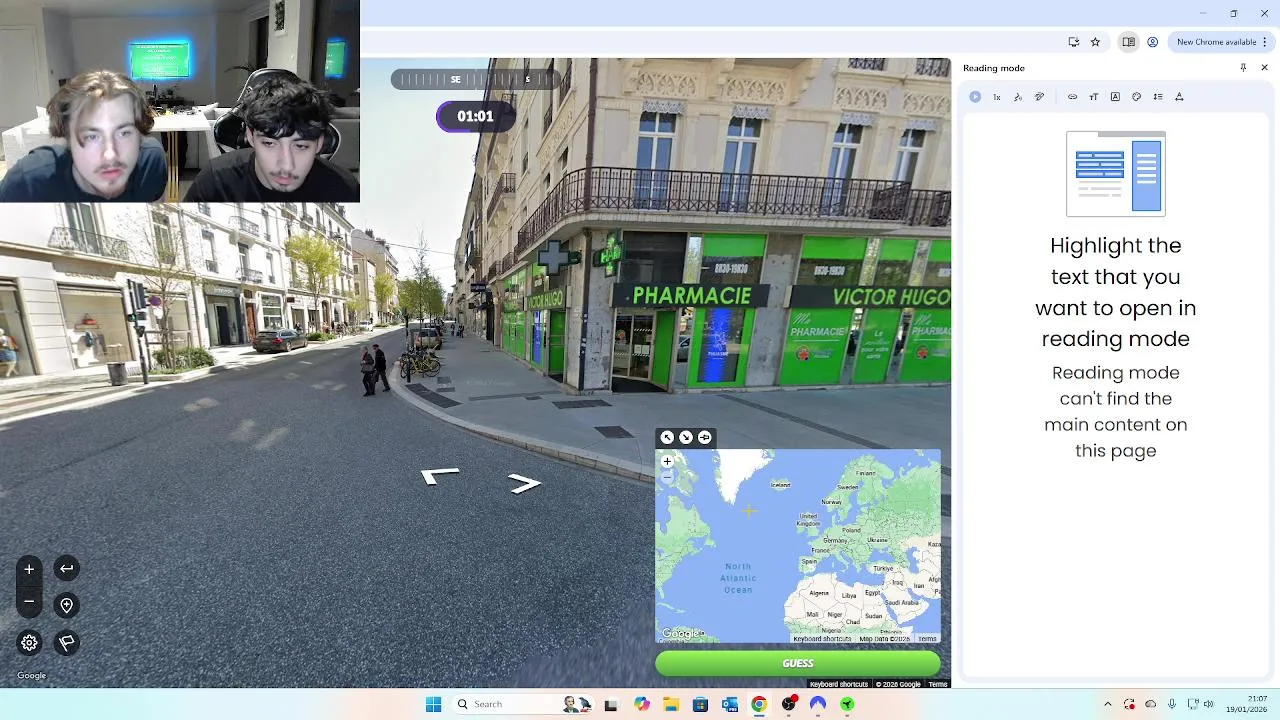This screenshot has width=1280, height=720.
Task: Click the compass bar showing SE
Action: [x=474, y=79]
